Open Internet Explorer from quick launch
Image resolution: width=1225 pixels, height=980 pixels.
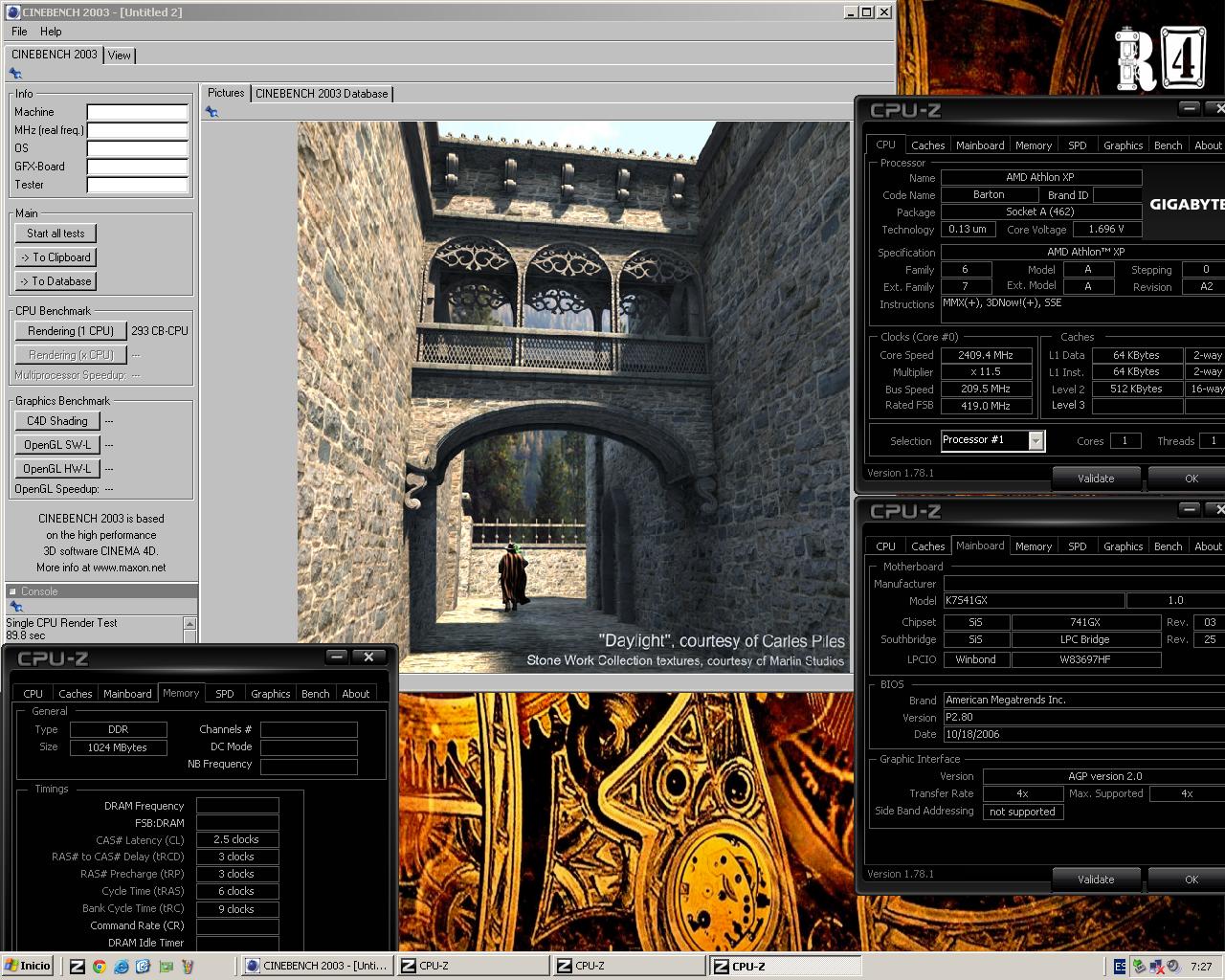click(x=122, y=967)
